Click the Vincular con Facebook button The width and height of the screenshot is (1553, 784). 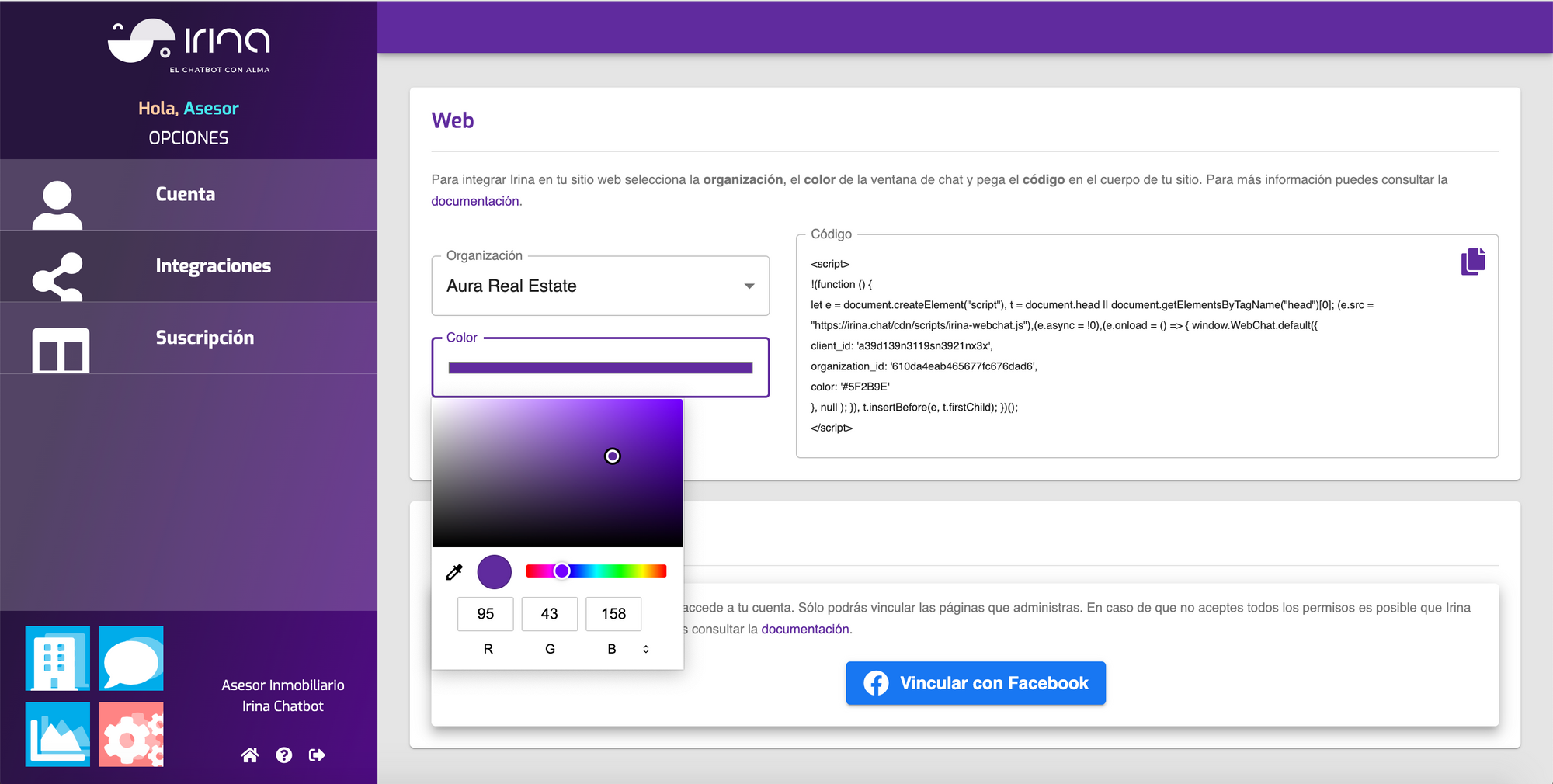pos(975,683)
